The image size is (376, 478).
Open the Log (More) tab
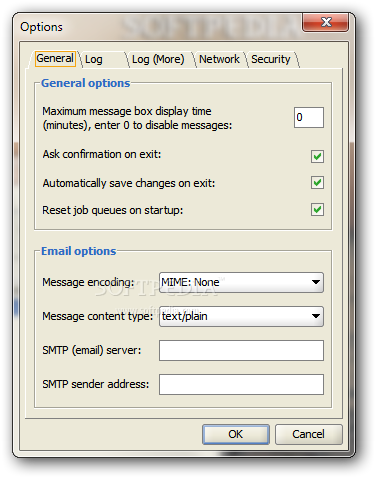coord(158,59)
